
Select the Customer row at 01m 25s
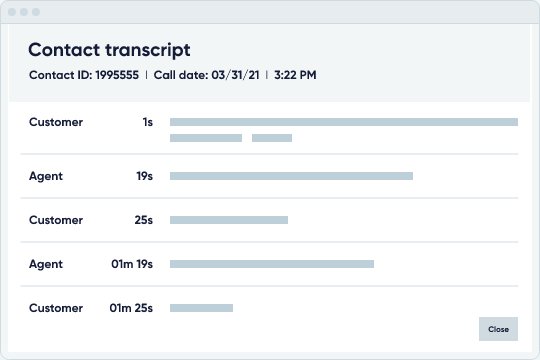tap(269, 308)
